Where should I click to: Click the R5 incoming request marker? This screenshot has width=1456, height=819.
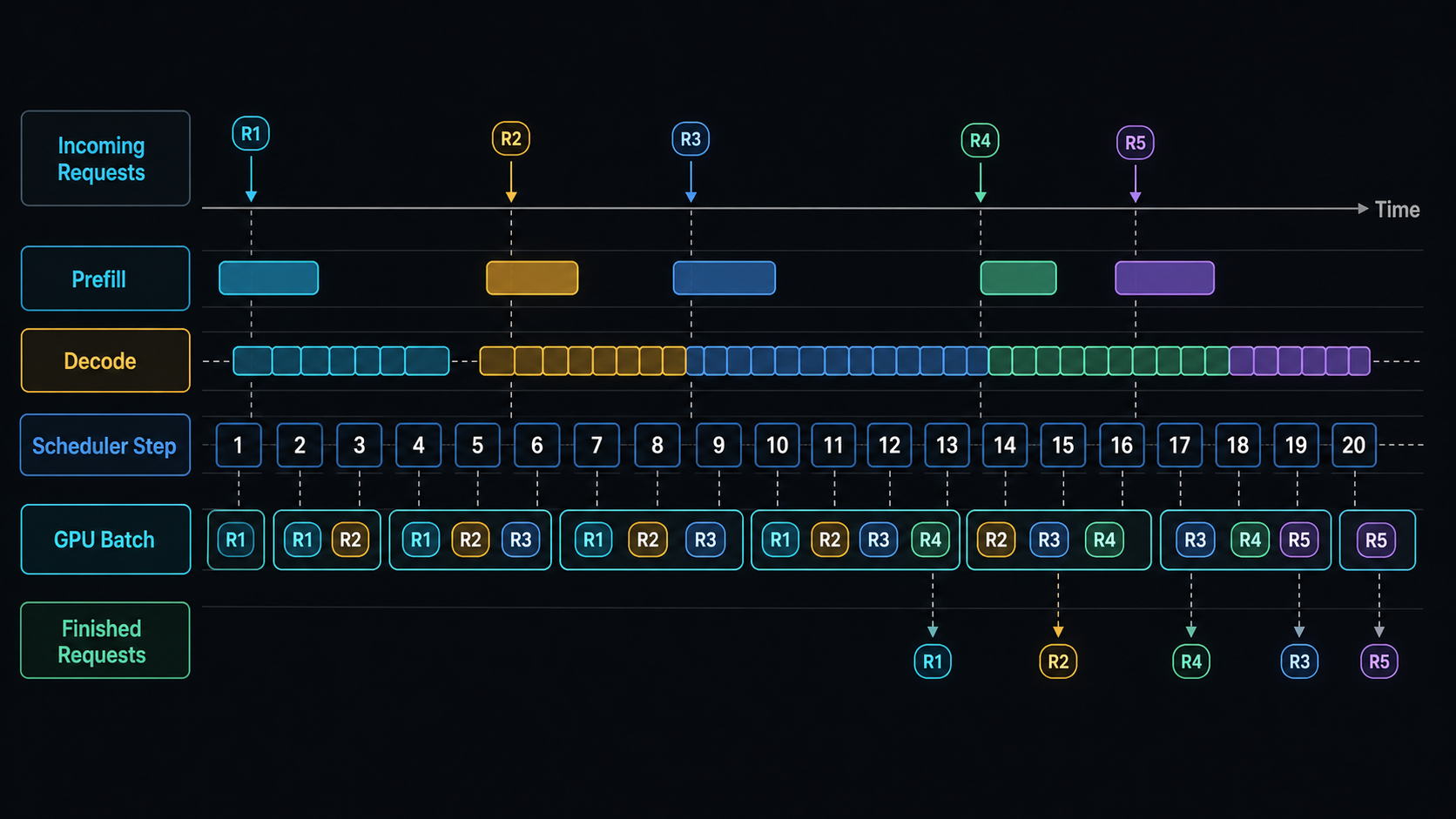click(1136, 143)
